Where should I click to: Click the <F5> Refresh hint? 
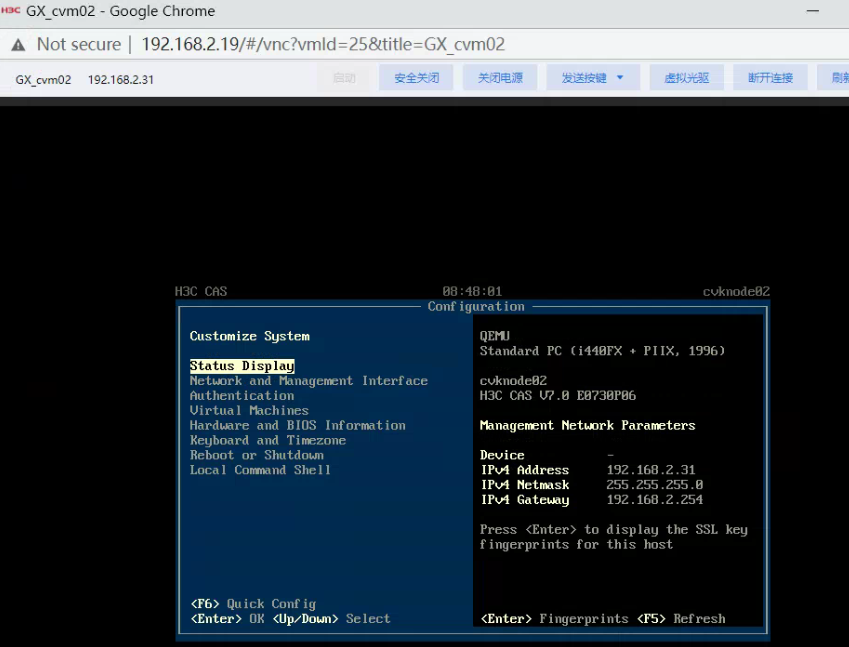[681, 619]
